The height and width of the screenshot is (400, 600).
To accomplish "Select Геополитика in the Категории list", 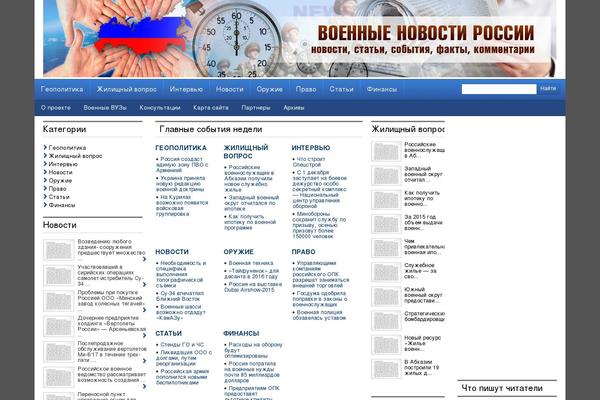I will pyautogui.click(x=67, y=147).
